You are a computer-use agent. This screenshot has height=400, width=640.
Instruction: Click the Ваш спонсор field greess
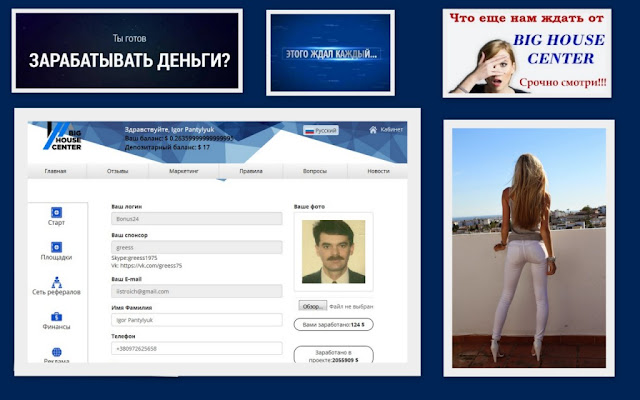tap(197, 247)
